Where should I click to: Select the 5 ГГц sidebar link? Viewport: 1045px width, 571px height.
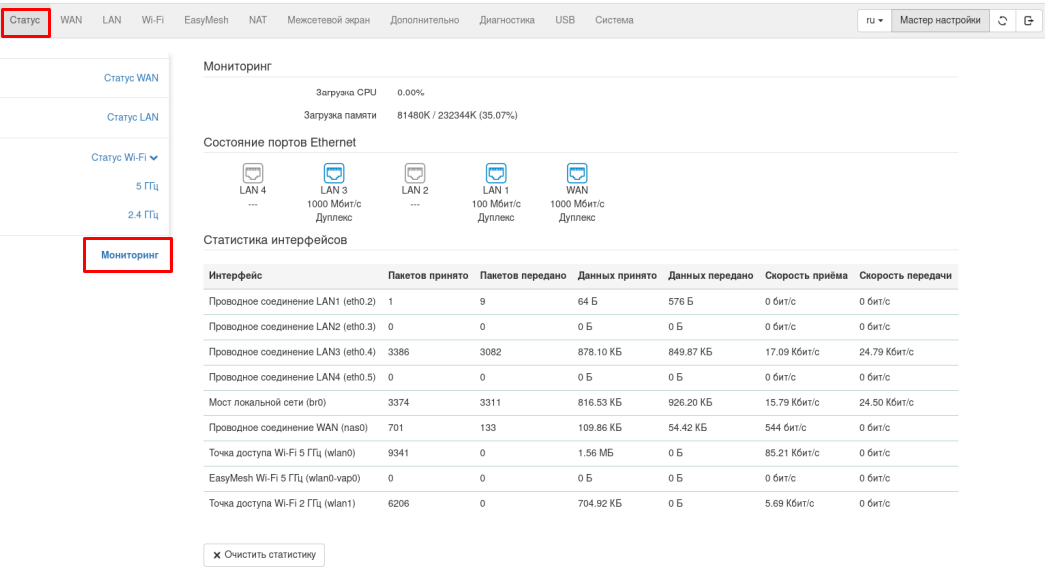point(146,186)
